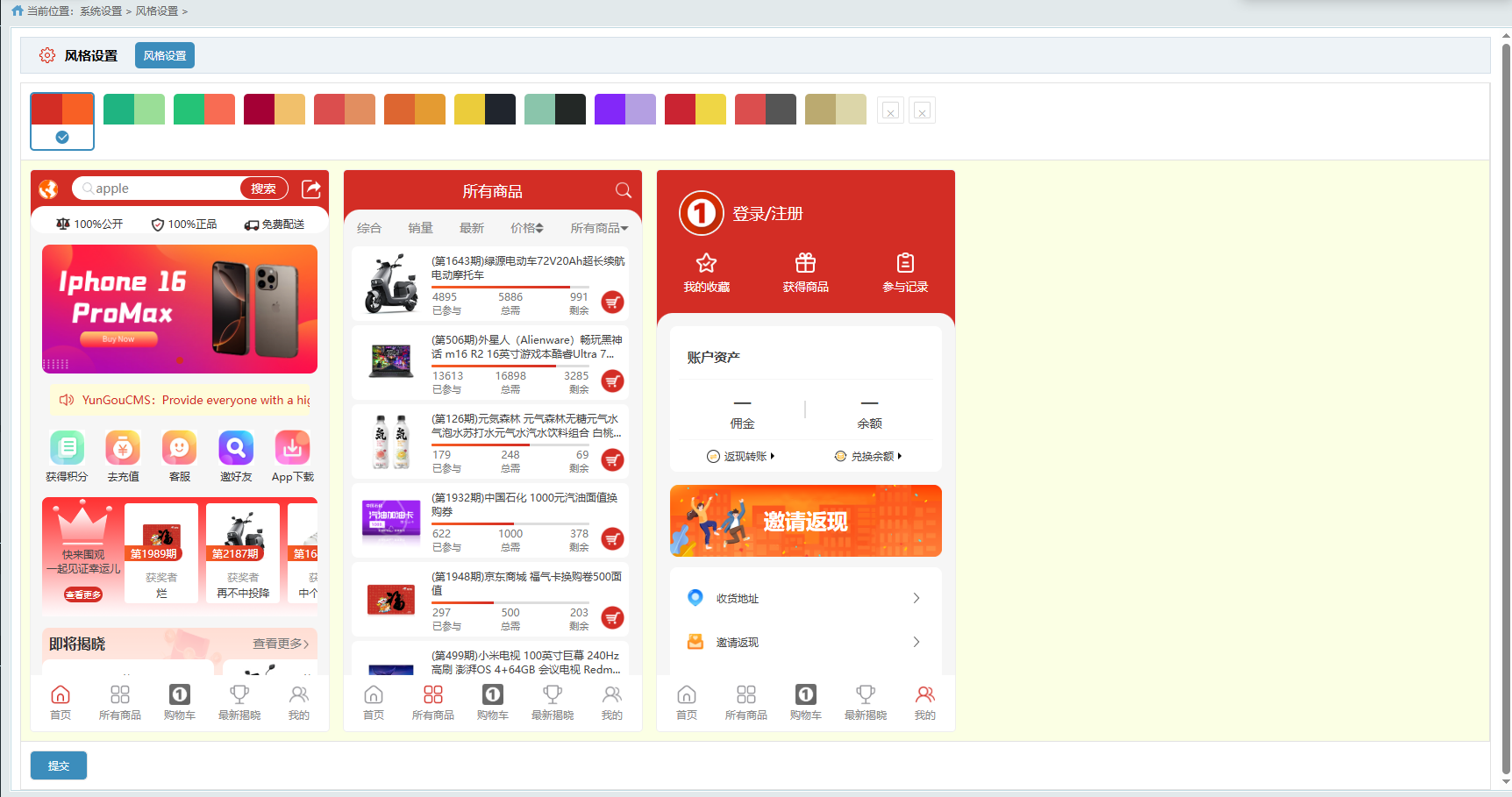1512x797 pixels.
Task: Click 首页 home icon in first preview
Action: pyautogui.click(x=61, y=694)
